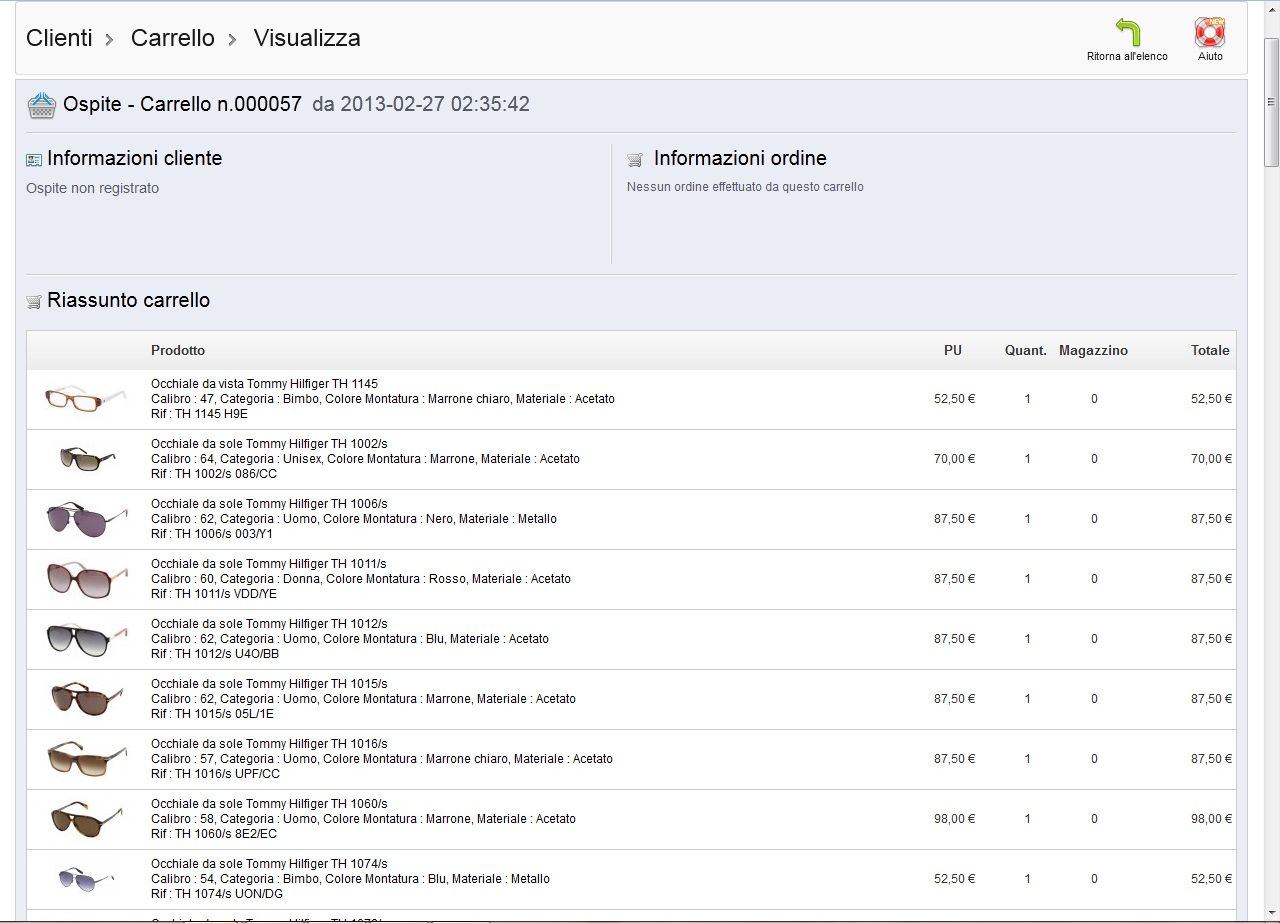
Task: Click the Informazioni cliente card icon
Action: tap(34, 160)
